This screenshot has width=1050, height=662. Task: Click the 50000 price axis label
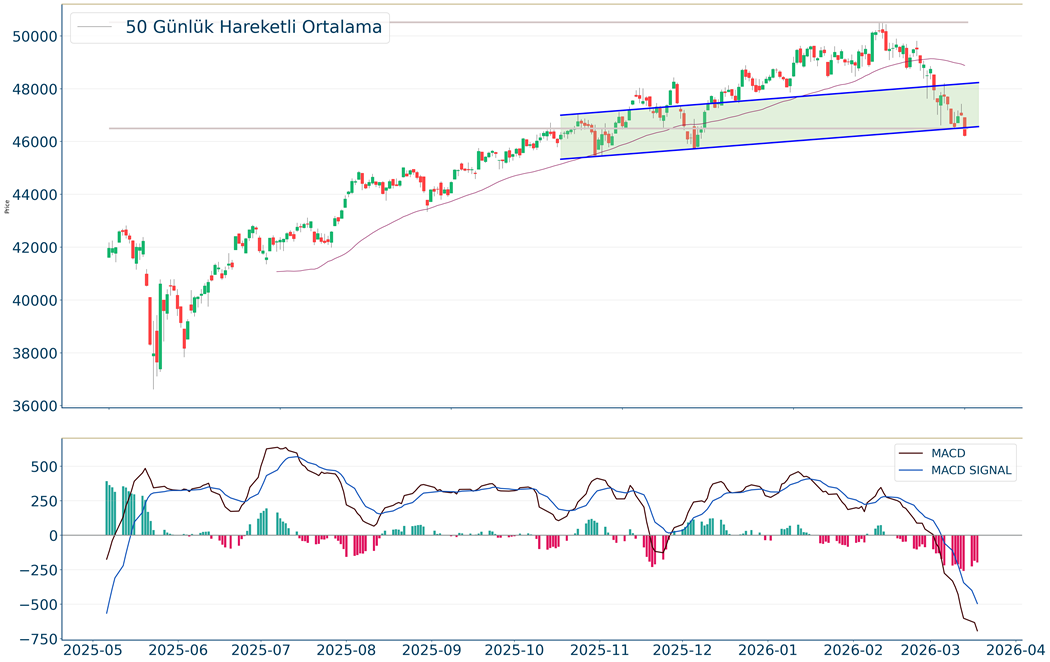point(33,36)
